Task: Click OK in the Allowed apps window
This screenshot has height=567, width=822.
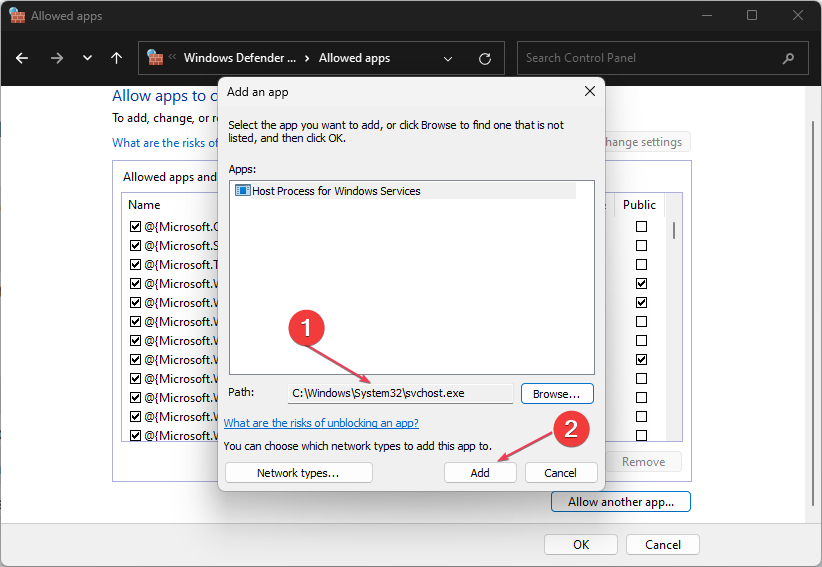Action: point(581,544)
